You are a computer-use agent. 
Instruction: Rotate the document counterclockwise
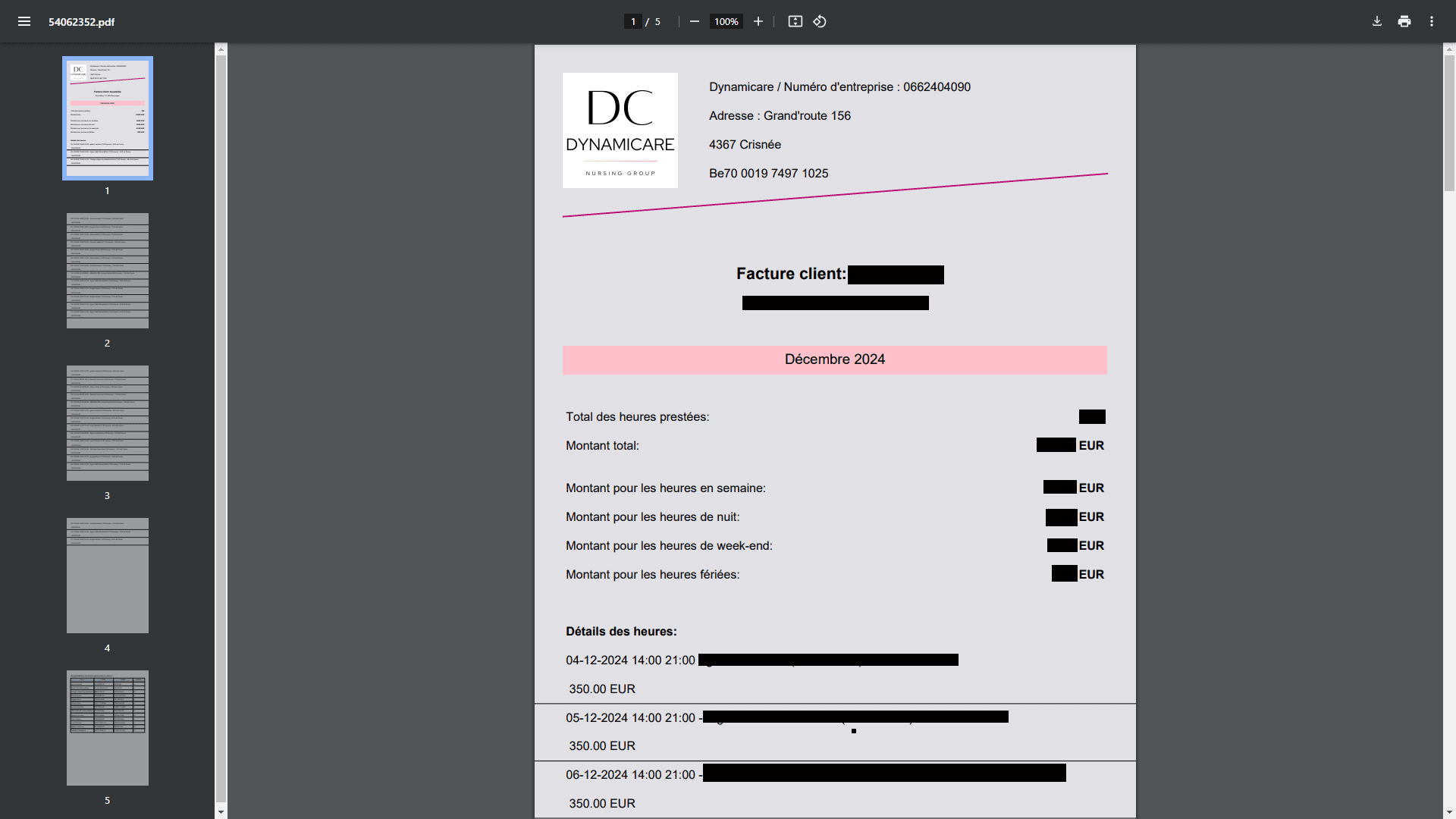820,21
